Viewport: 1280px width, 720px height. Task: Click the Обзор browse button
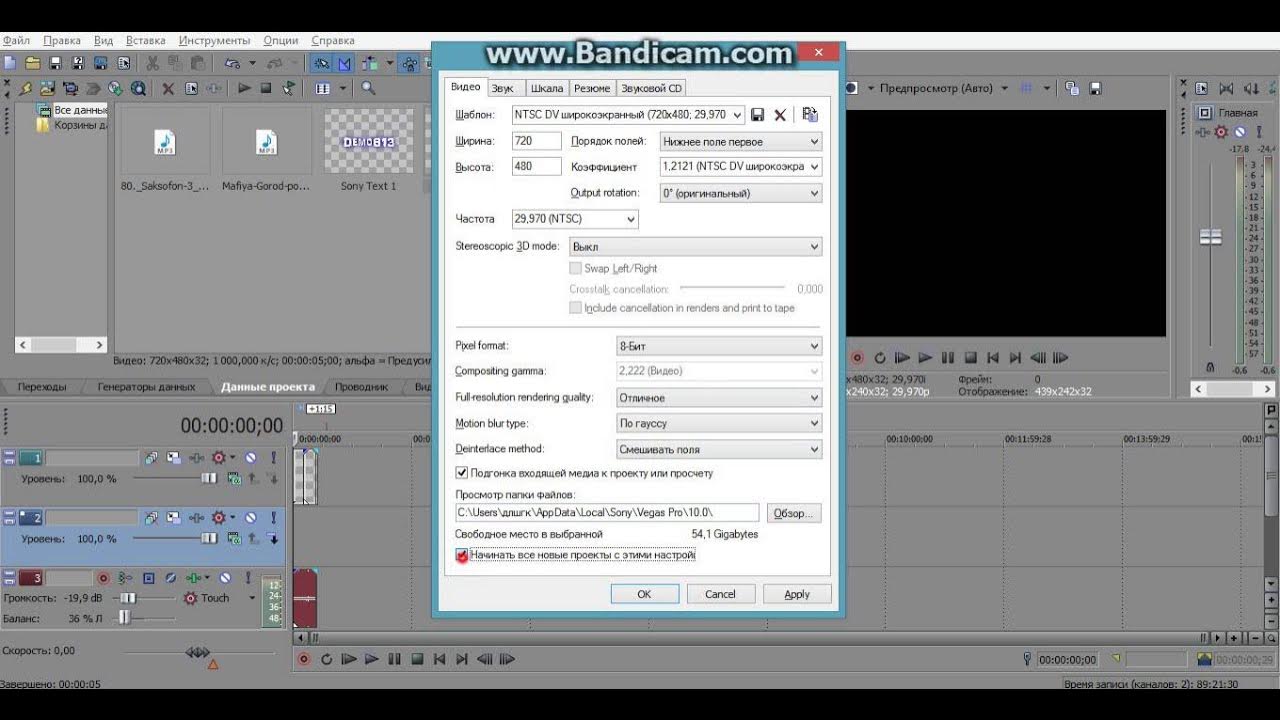[793, 513]
